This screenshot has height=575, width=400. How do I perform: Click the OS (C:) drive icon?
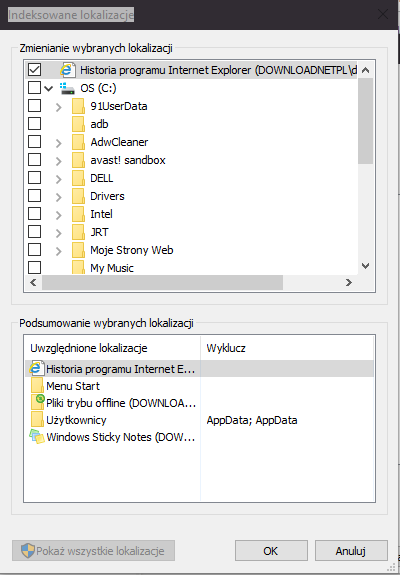pos(67,88)
